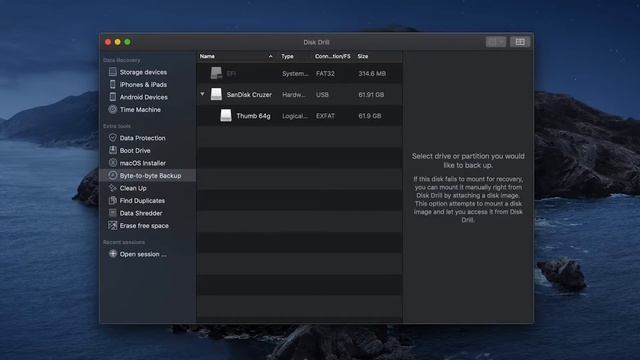Click the Android Devices icon

click(113, 97)
